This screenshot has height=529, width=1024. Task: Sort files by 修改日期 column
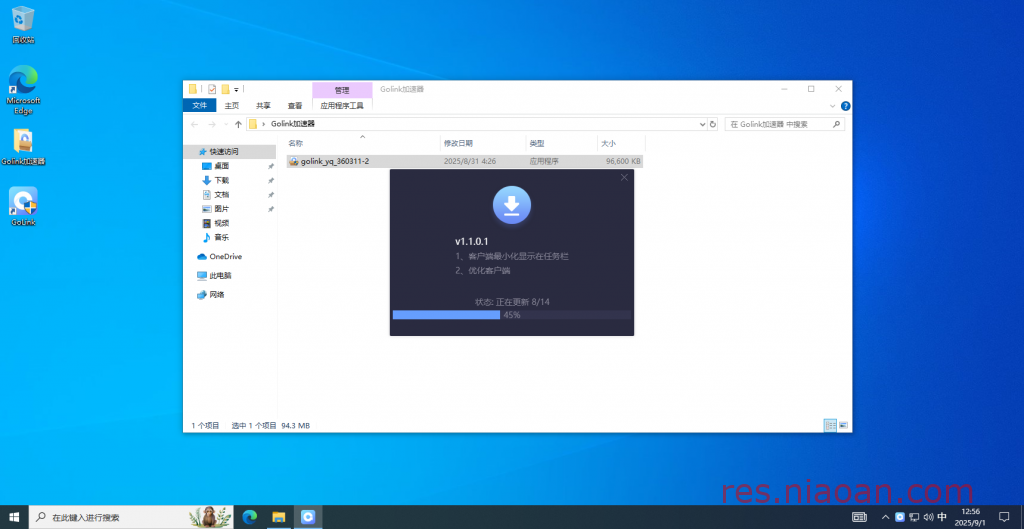483,144
